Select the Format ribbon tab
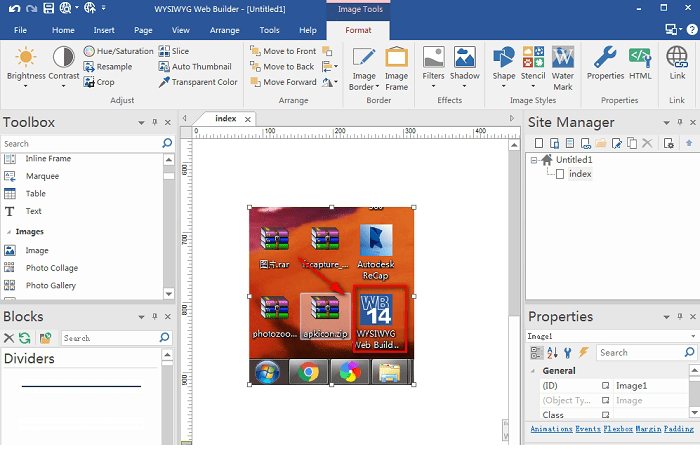This screenshot has height=462, width=700. pos(358,30)
